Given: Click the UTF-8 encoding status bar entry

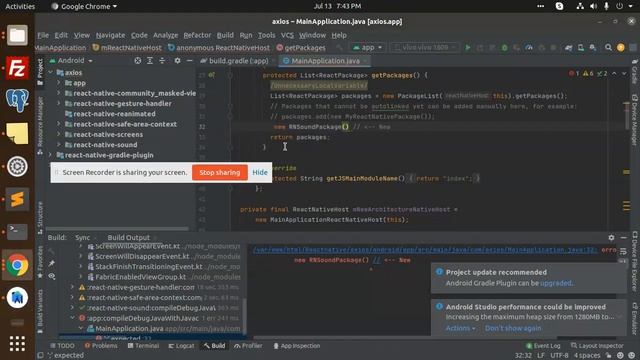Looking at the screenshot, I should (x=559, y=356).
